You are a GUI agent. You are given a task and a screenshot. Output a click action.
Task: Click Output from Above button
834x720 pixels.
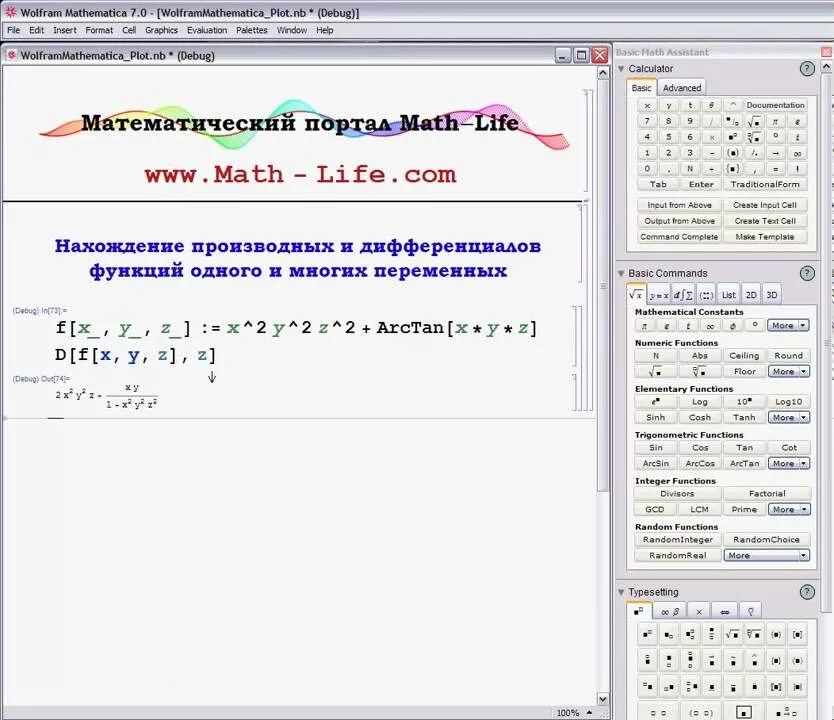tap(679, 221)
